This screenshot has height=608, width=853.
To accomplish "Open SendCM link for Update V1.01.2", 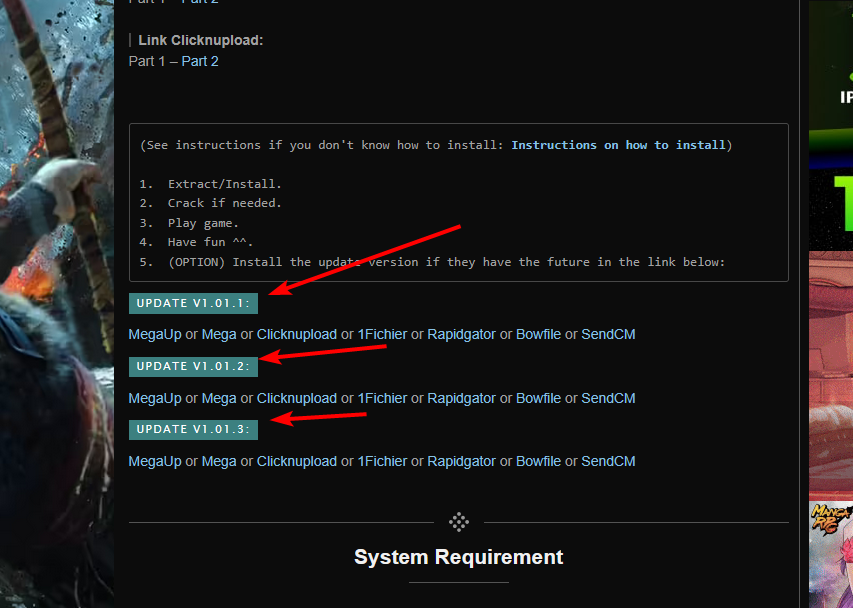I will click(x=608, y=399).
